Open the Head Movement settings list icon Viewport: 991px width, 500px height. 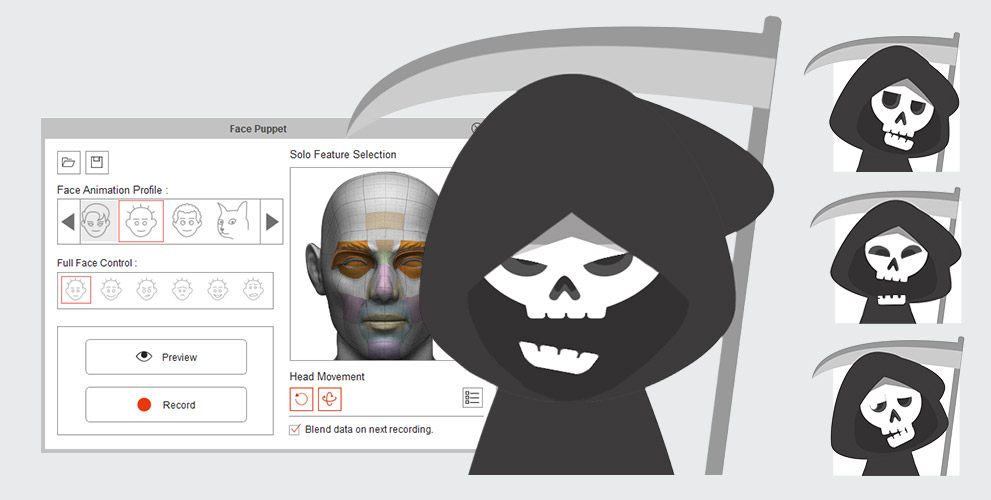click(x=472, y=398)
